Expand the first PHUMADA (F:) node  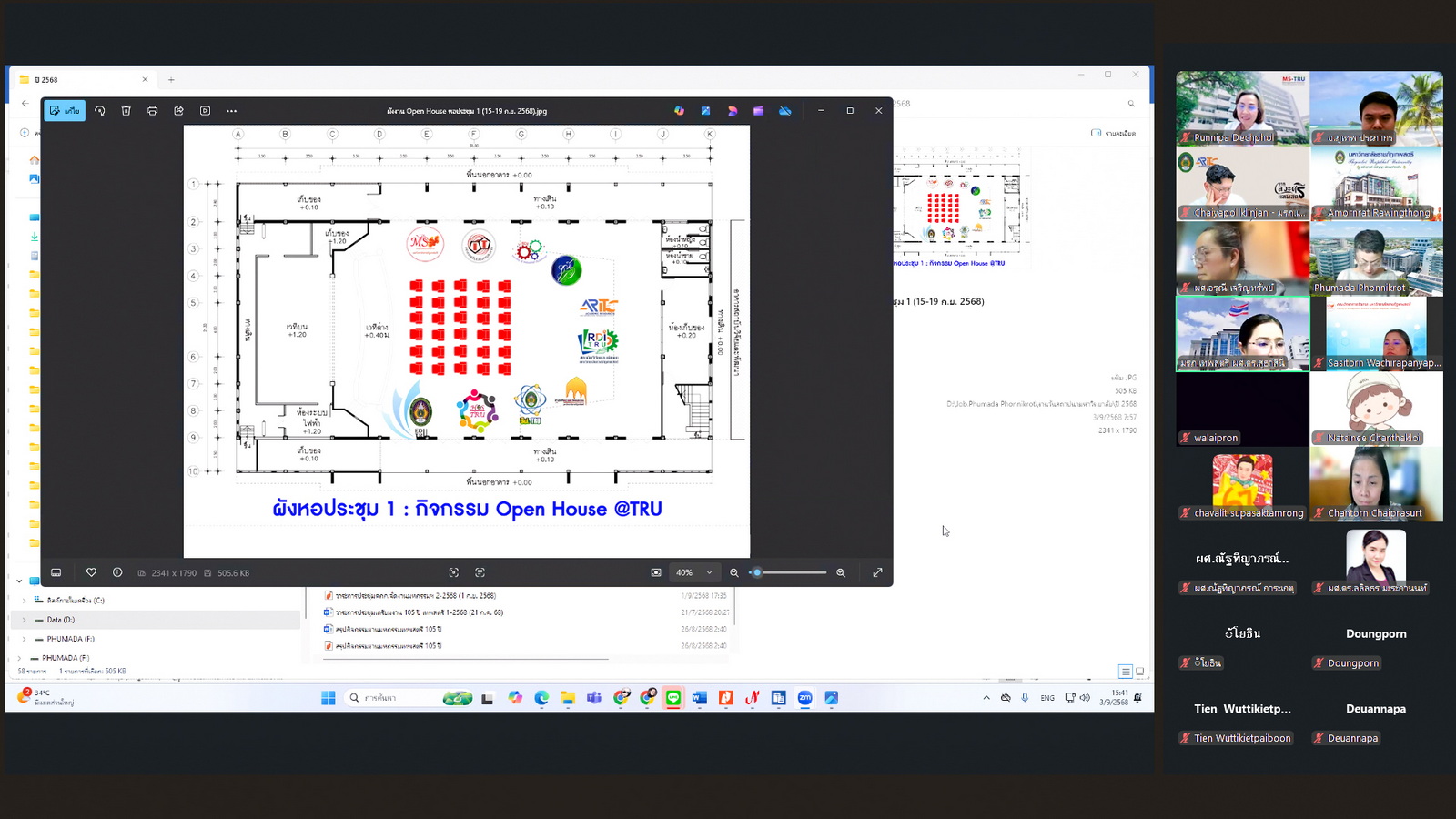25,639
